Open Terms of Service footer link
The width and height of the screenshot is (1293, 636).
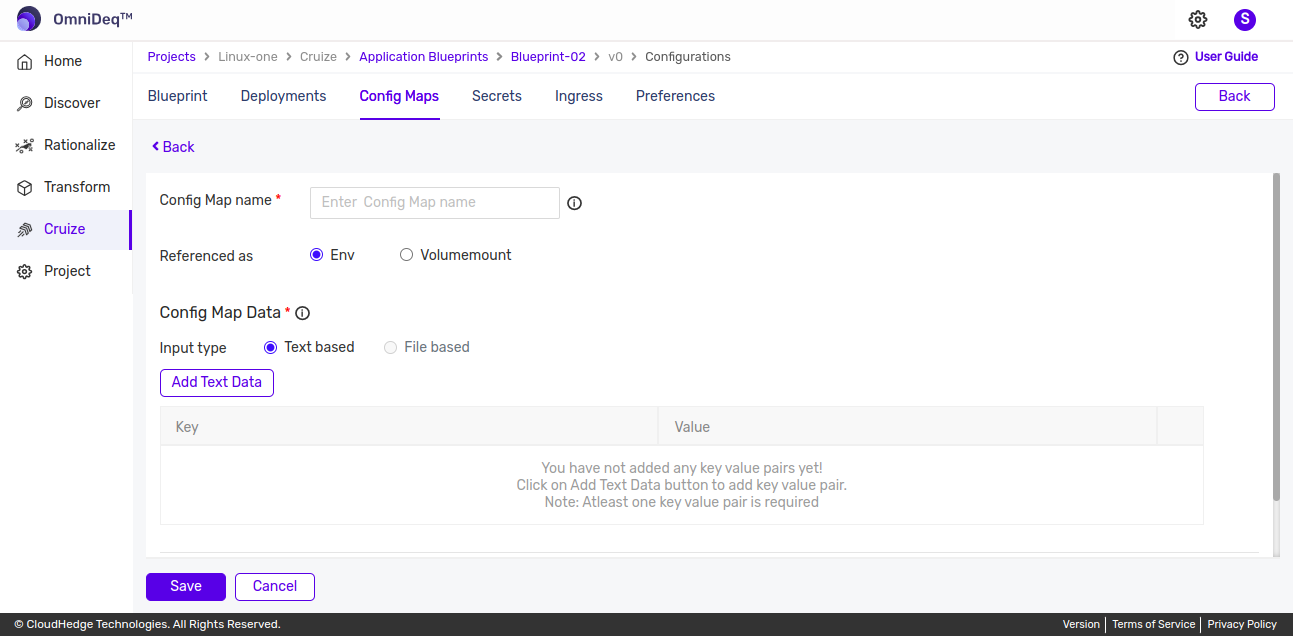1153,625
